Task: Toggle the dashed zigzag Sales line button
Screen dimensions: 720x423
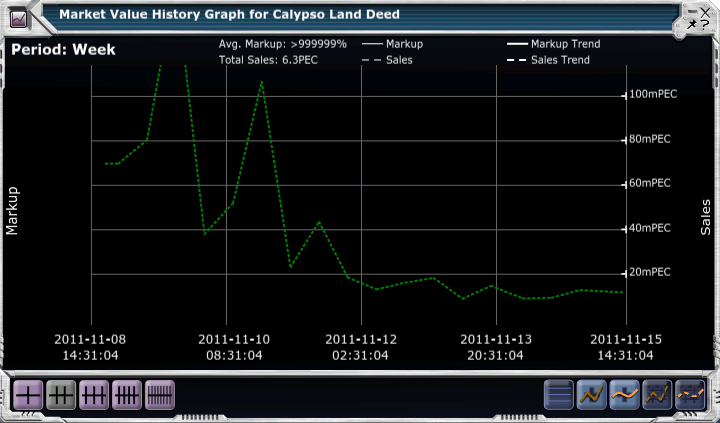Action: pyautogui.click(x=658, y=395)
